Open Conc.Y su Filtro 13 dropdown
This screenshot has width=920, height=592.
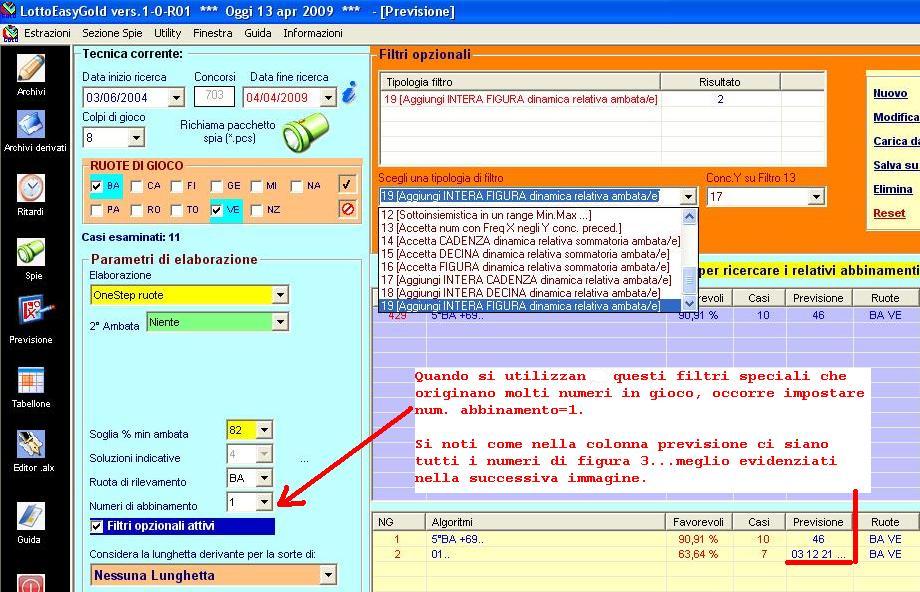(816, 197)
